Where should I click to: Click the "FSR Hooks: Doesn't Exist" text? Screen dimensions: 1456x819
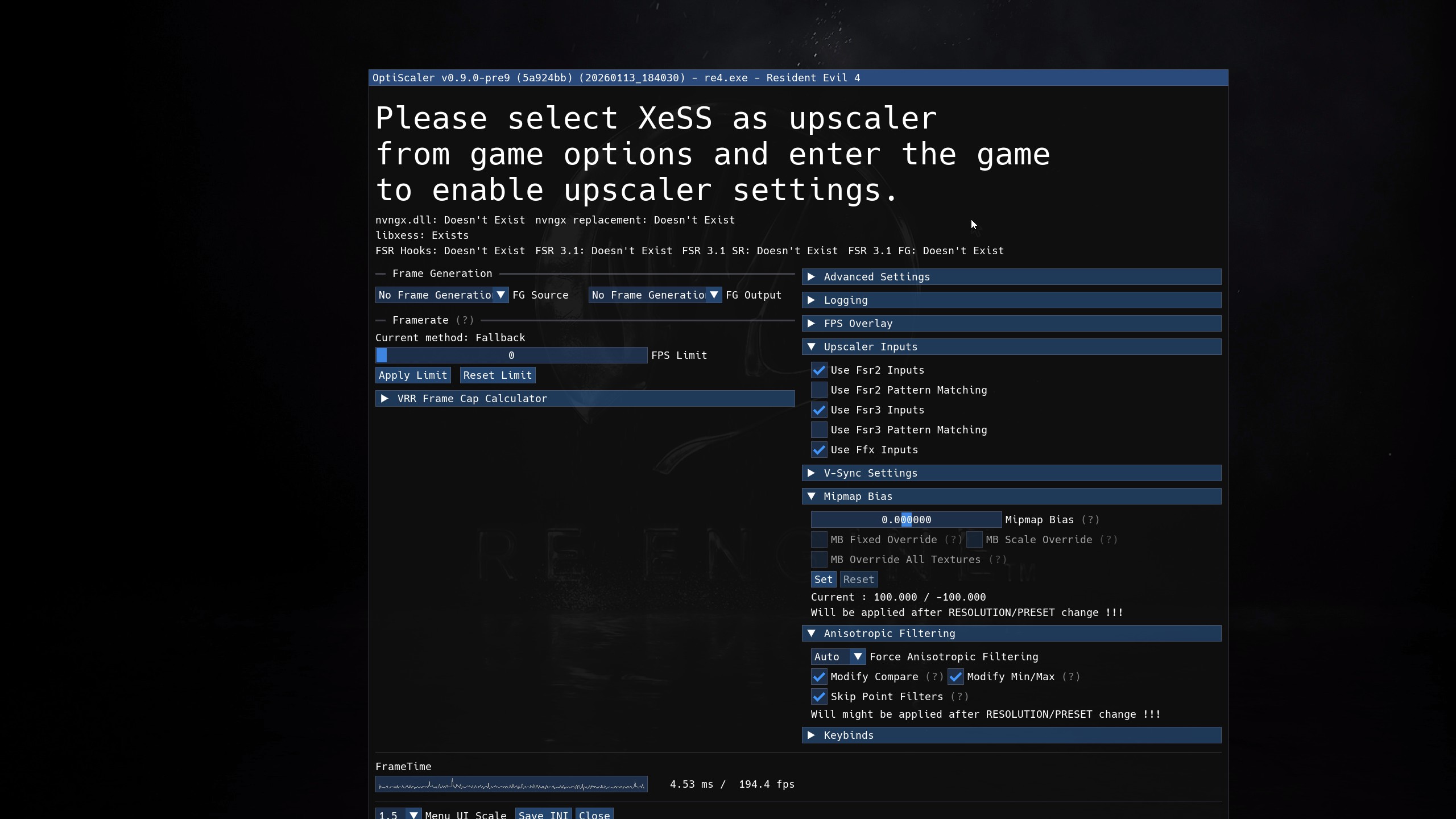[450, 251]
